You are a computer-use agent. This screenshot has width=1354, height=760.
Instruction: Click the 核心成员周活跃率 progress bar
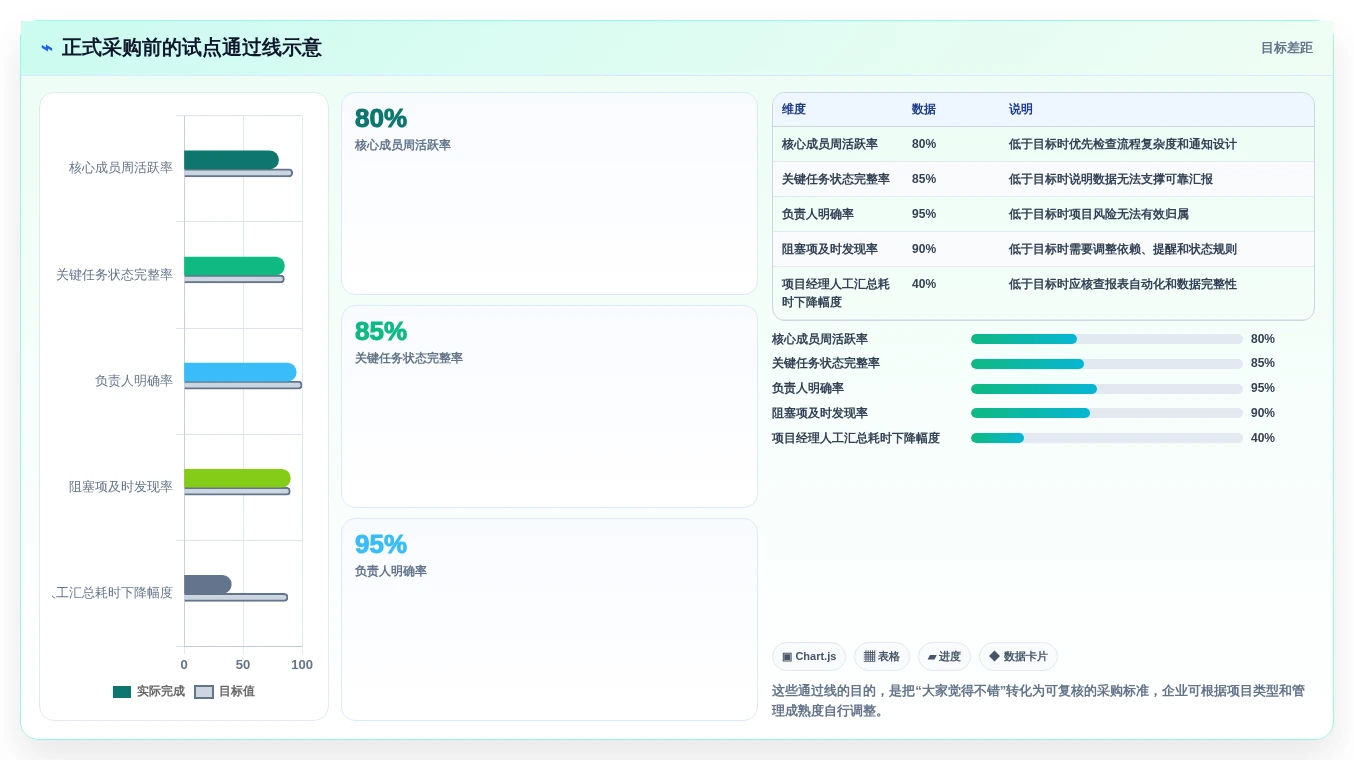coord(1107,339)
